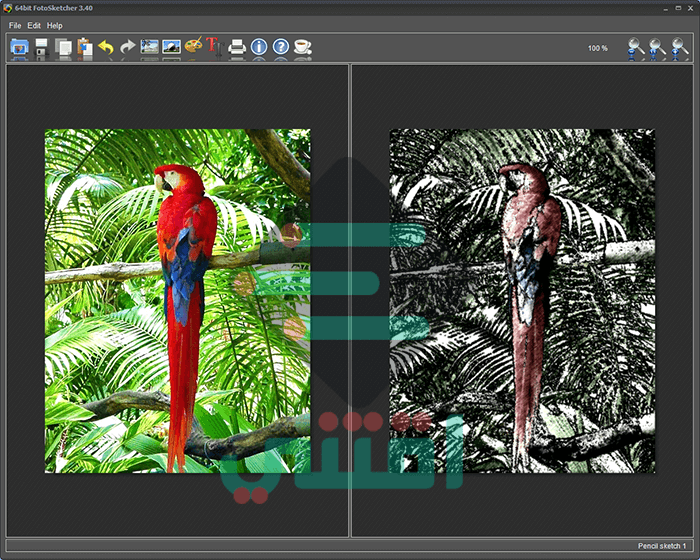Viewport: 700px width, 560px height.
Task: Click the 'Pencil sketch 1' status bar text
Action: 662,546
